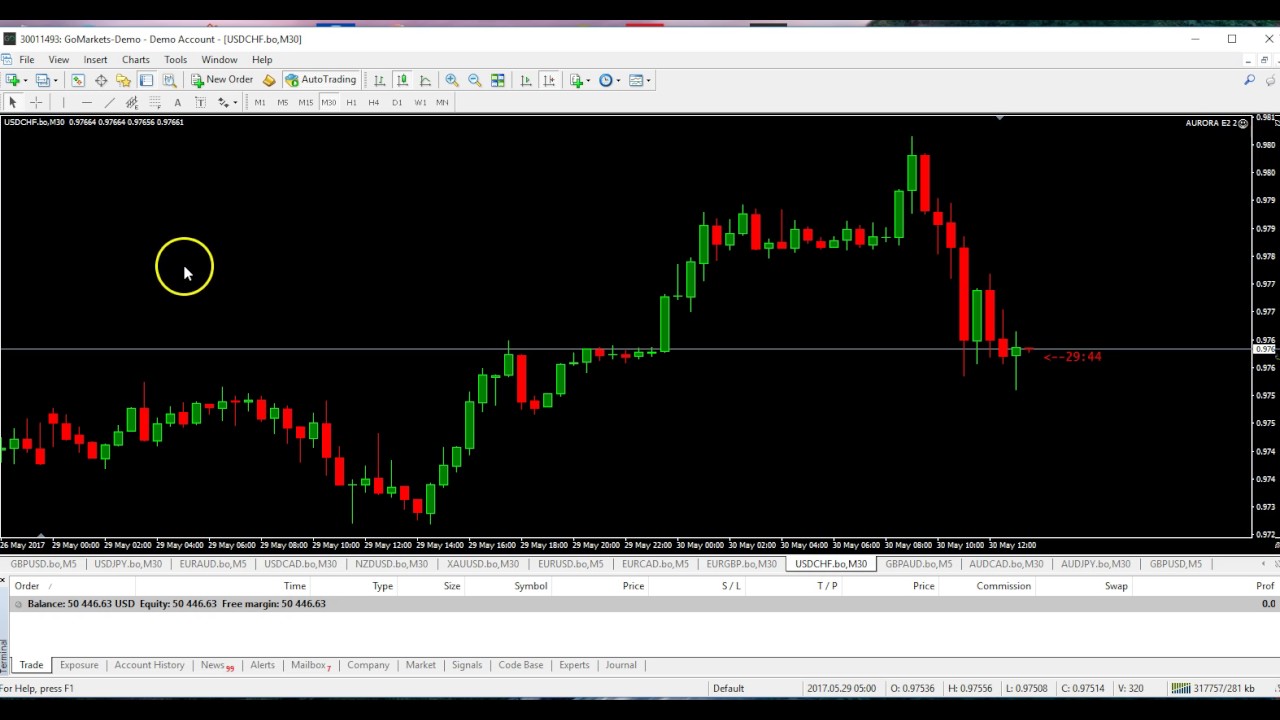Select the Text Label tool
This screenshot has height=720, width=1280.
[200, 102]
